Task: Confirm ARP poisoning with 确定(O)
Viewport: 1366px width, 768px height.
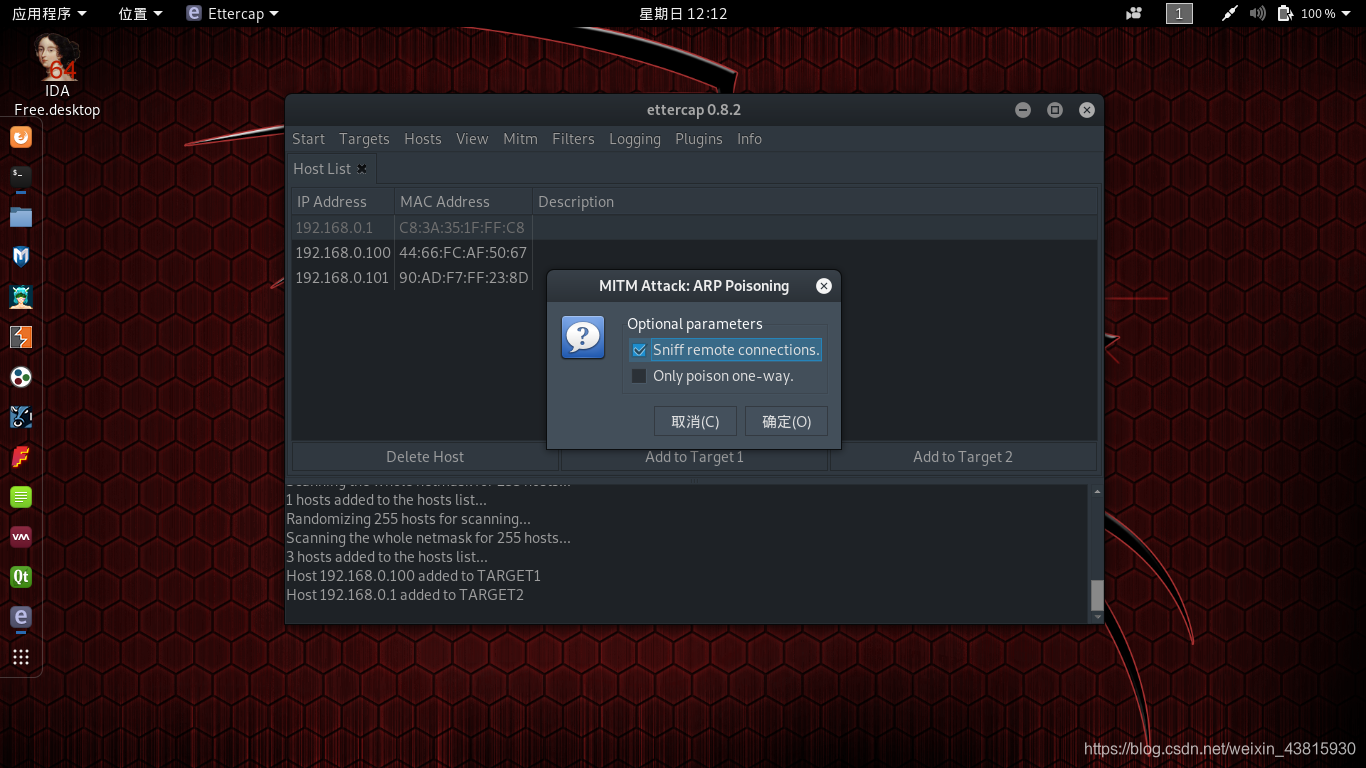Action: tap(786, 421)
